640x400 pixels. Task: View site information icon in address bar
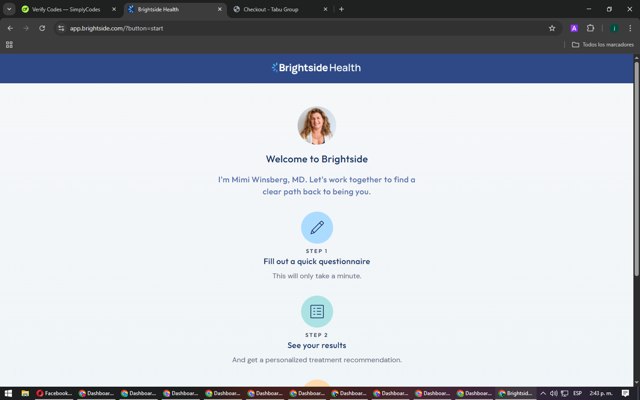61,28
